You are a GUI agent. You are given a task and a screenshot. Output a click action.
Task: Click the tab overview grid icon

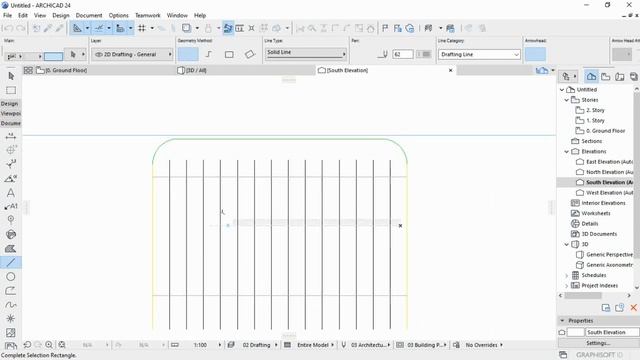tap(28, 70)
